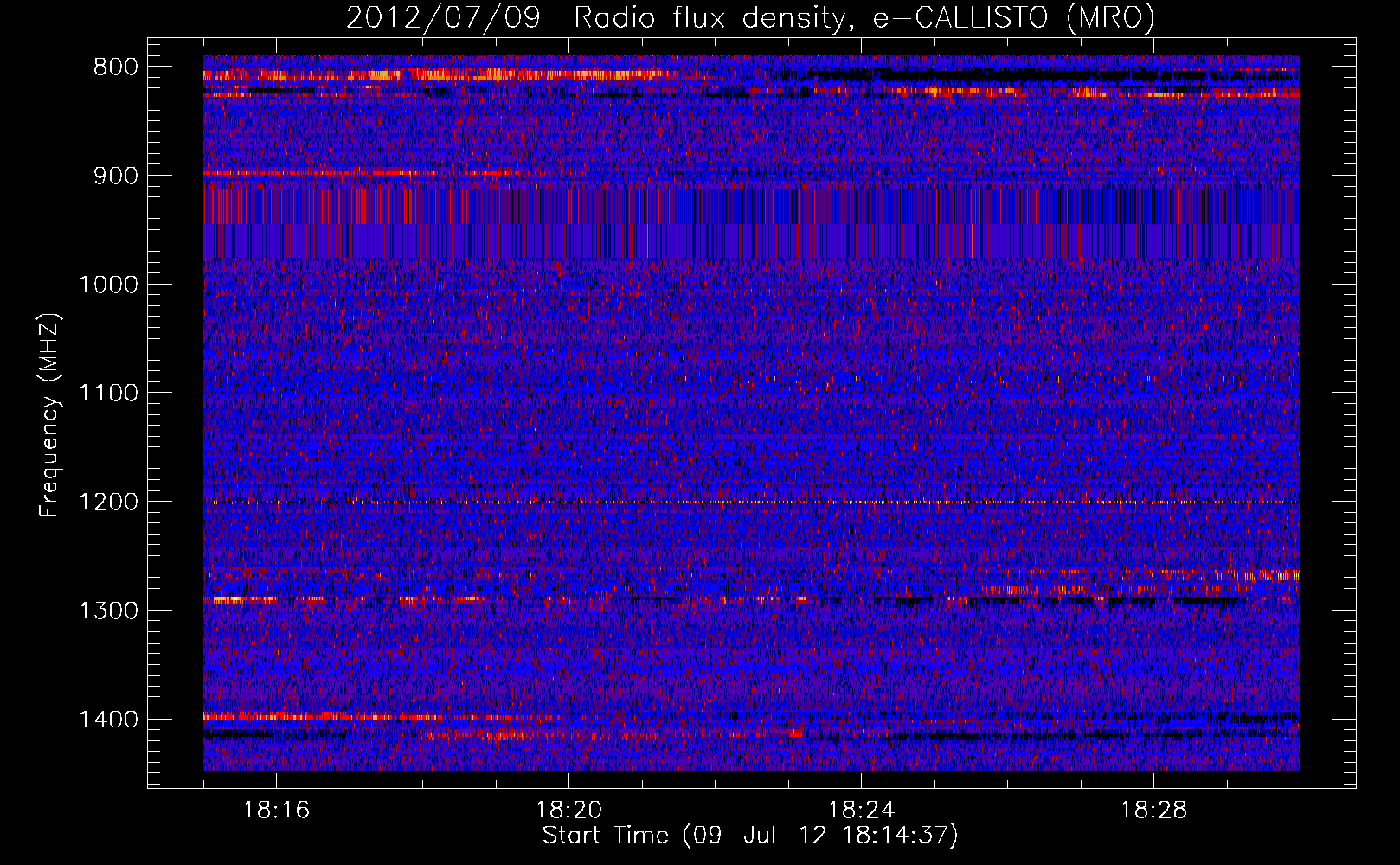Click the 18:16 time axis label

tap(276, 811)
